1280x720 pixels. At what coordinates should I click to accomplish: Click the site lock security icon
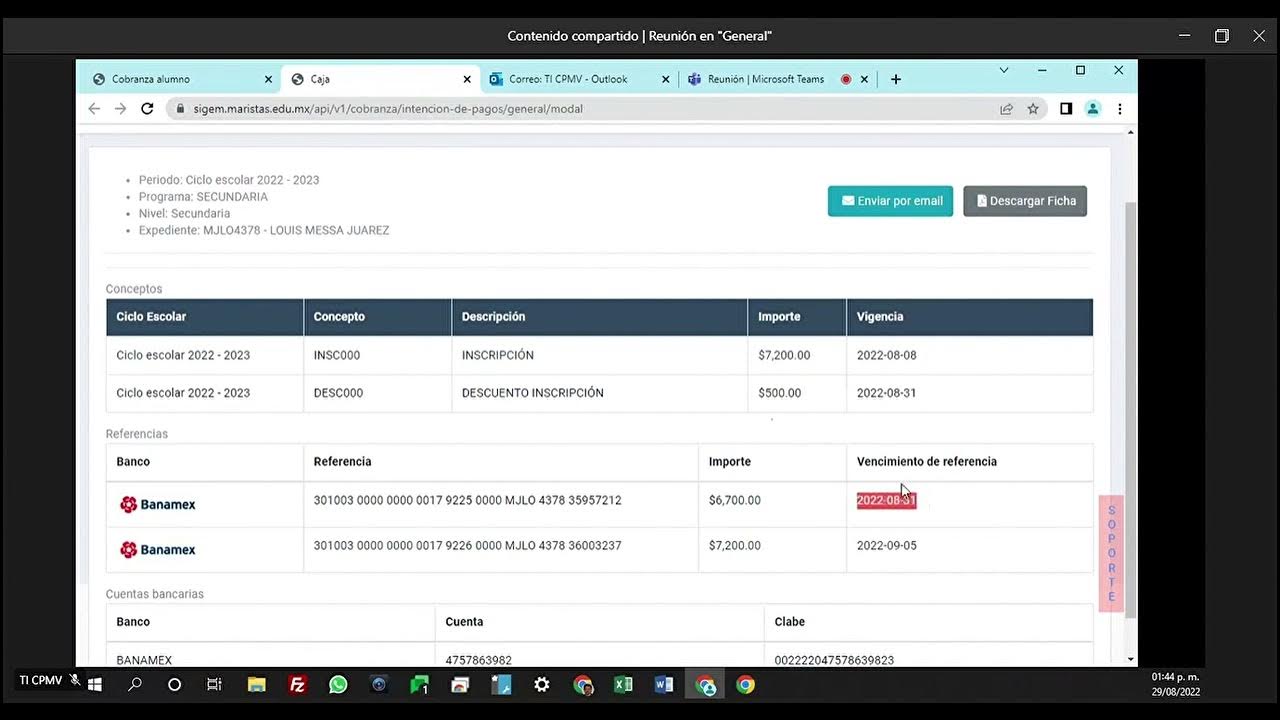click(181, 108)
